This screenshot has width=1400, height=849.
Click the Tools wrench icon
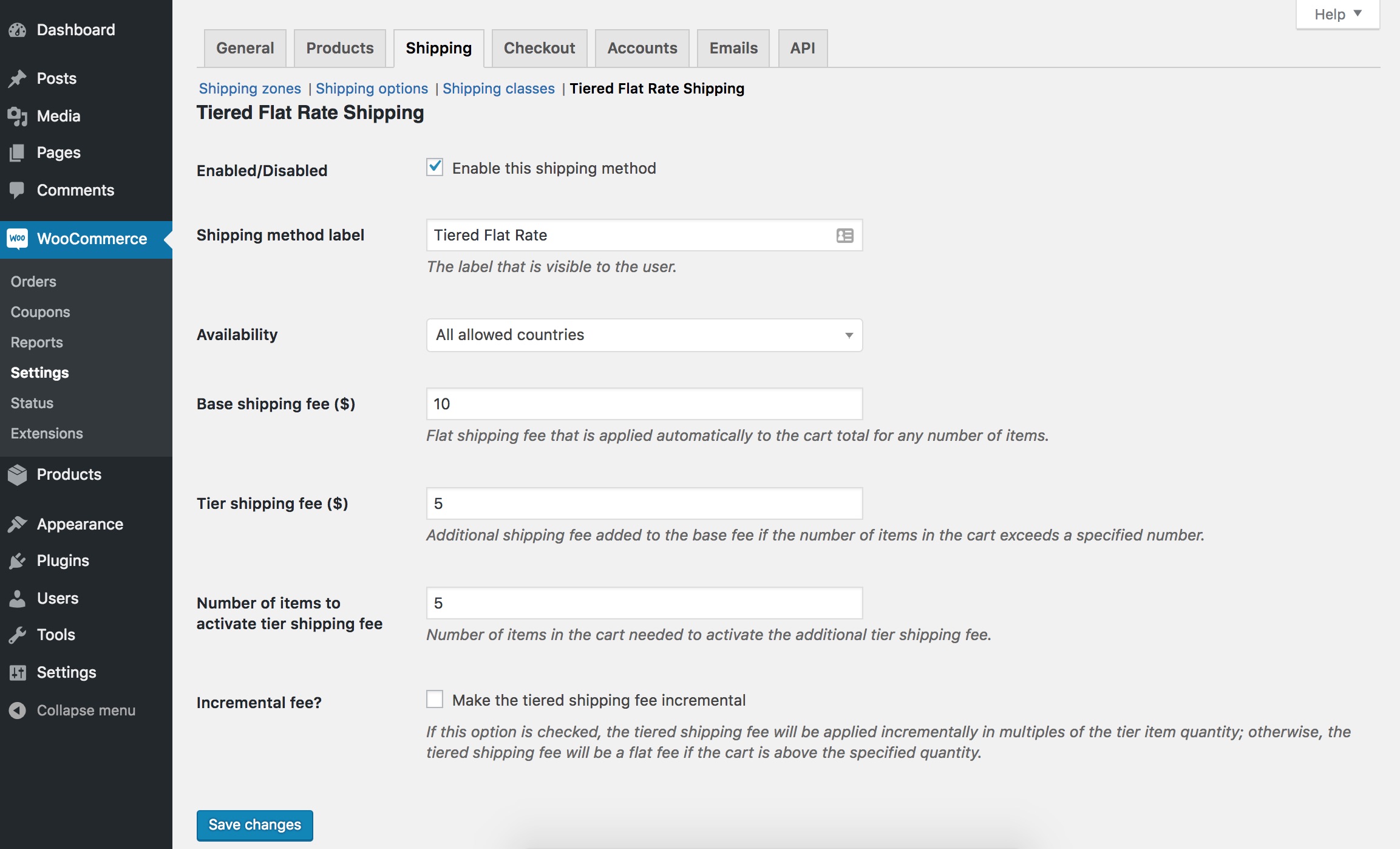pyautogui.click(x=18, y=635)
